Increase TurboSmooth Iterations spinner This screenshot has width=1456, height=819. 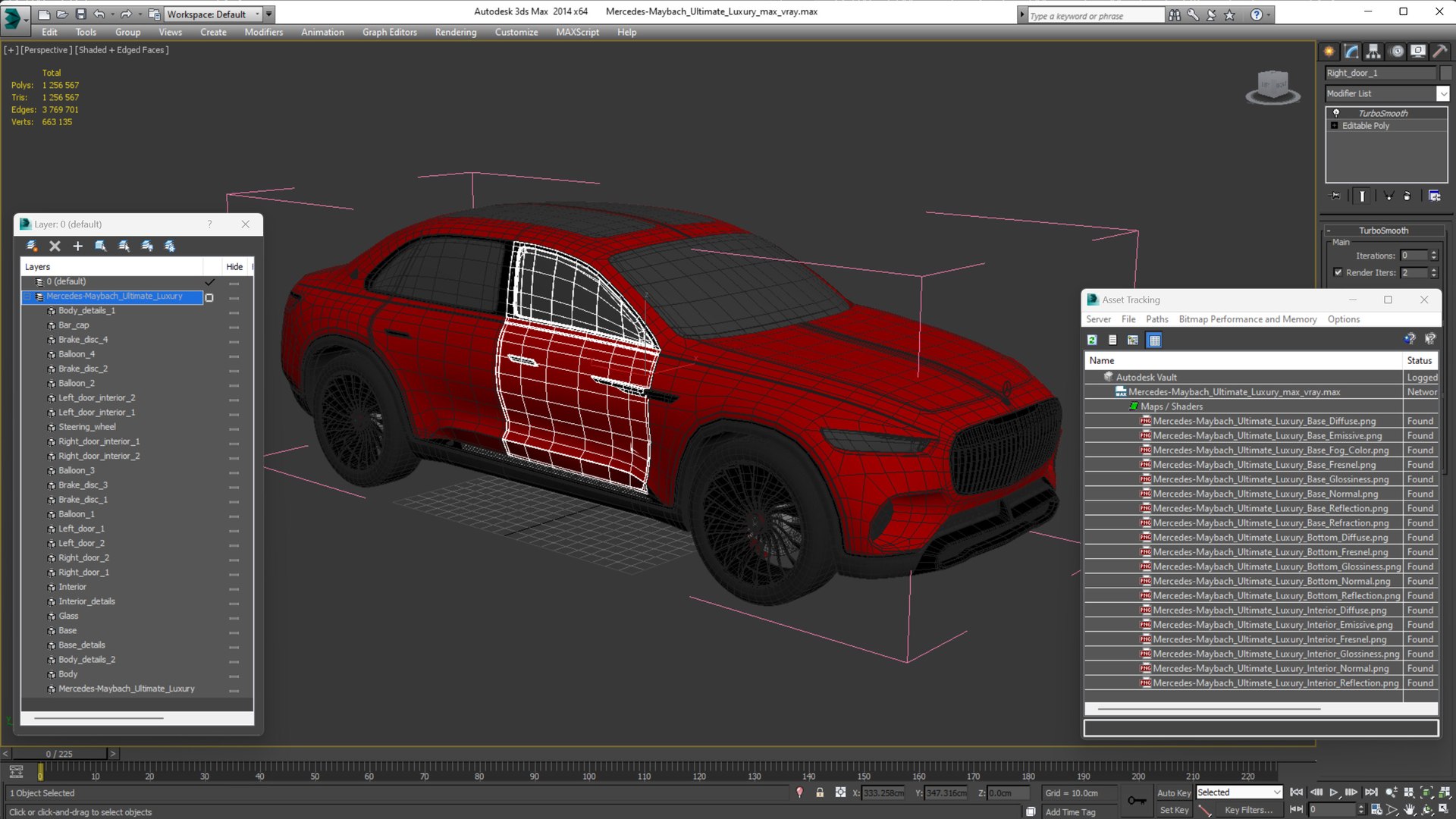(1433, 253)
